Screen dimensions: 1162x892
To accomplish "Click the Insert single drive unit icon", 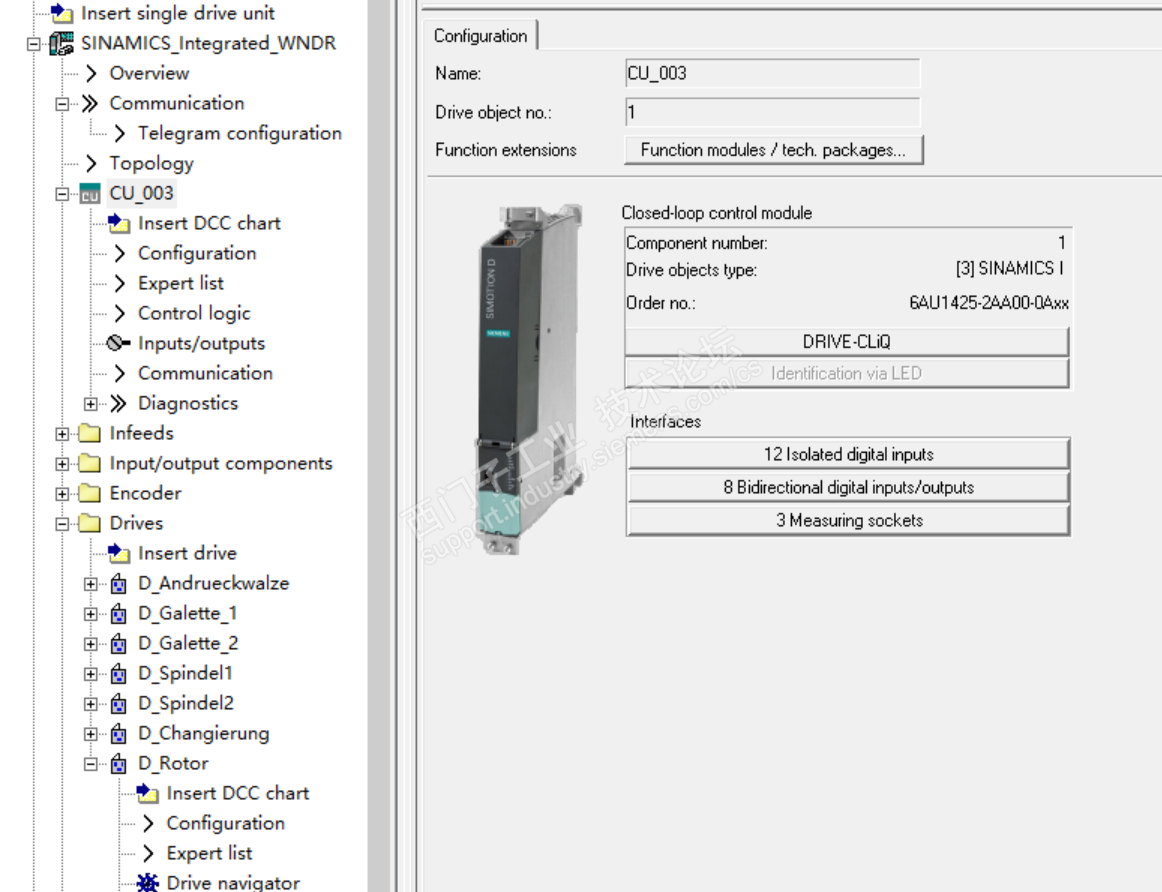I will pyautogui.click(x=62, y=13).
